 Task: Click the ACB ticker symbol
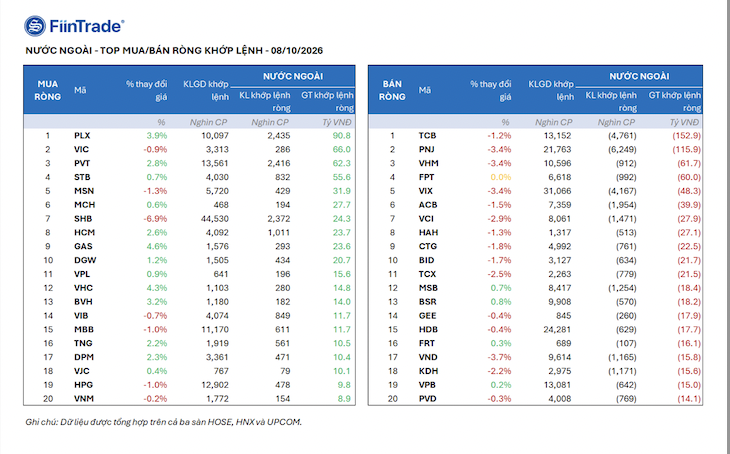(x=428, y=205)
